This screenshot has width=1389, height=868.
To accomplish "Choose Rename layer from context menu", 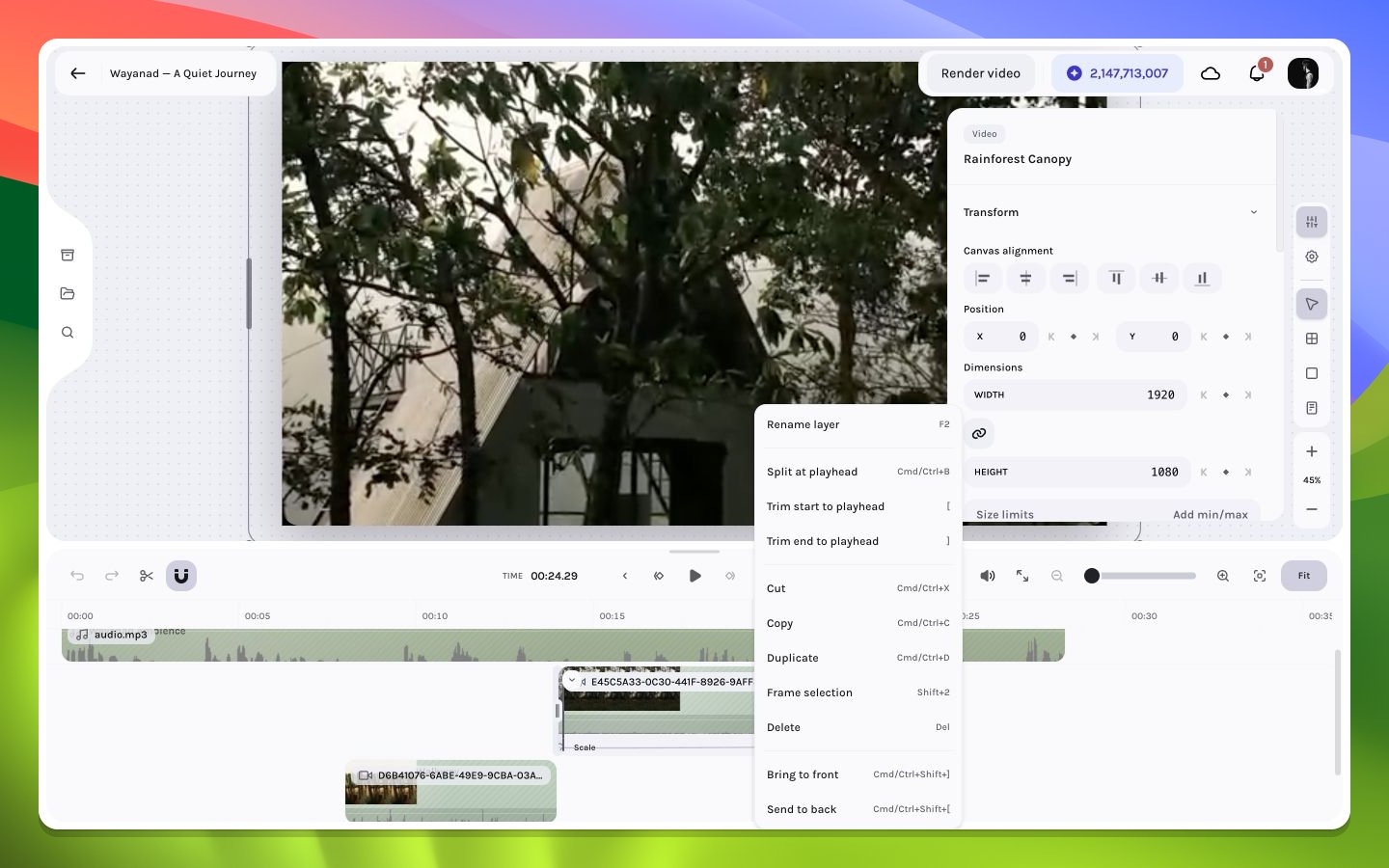I will [858, 424].
